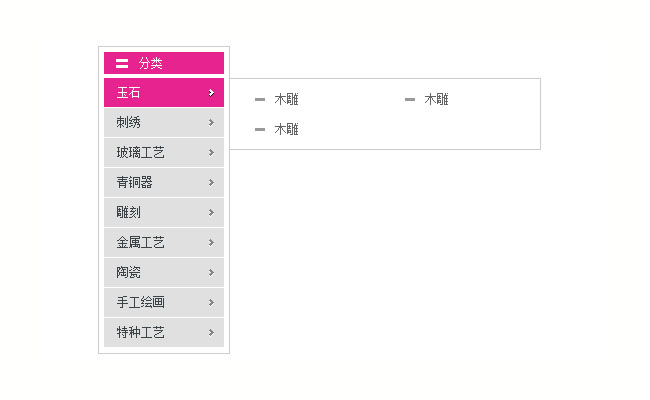Choose the 特种工艺 menu item
650x400 pixels.
140,332
